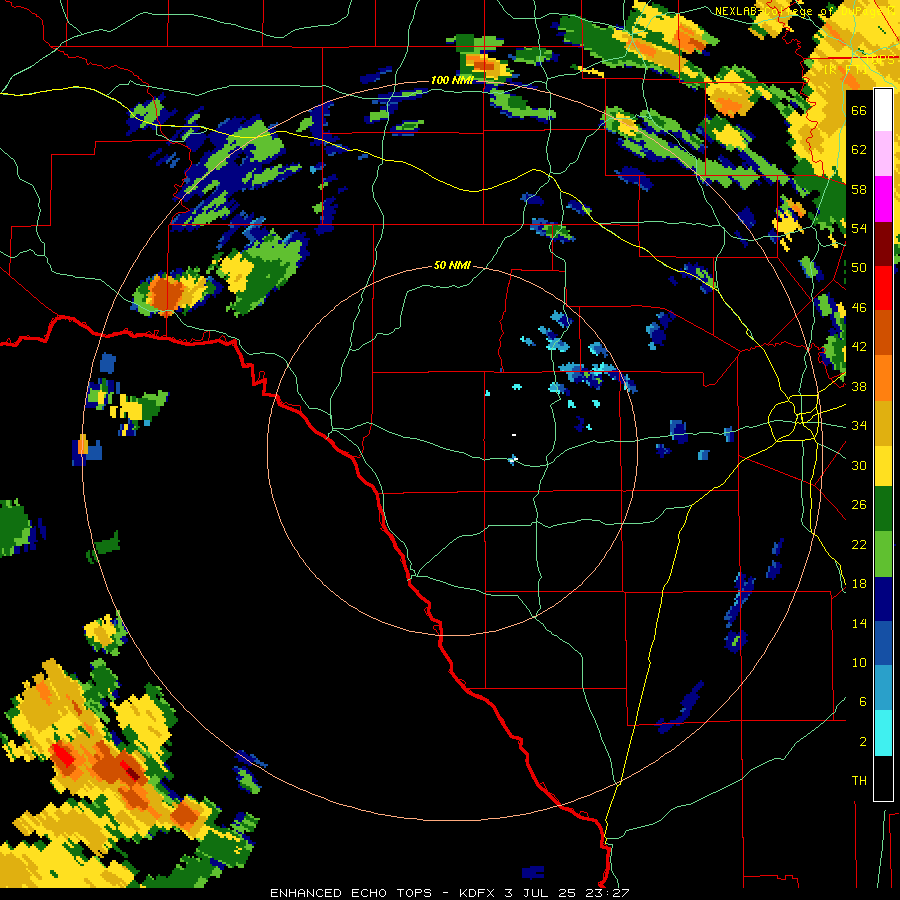
Task: Click the "23:27" timestamp
Action: click(x=607, y=893)
